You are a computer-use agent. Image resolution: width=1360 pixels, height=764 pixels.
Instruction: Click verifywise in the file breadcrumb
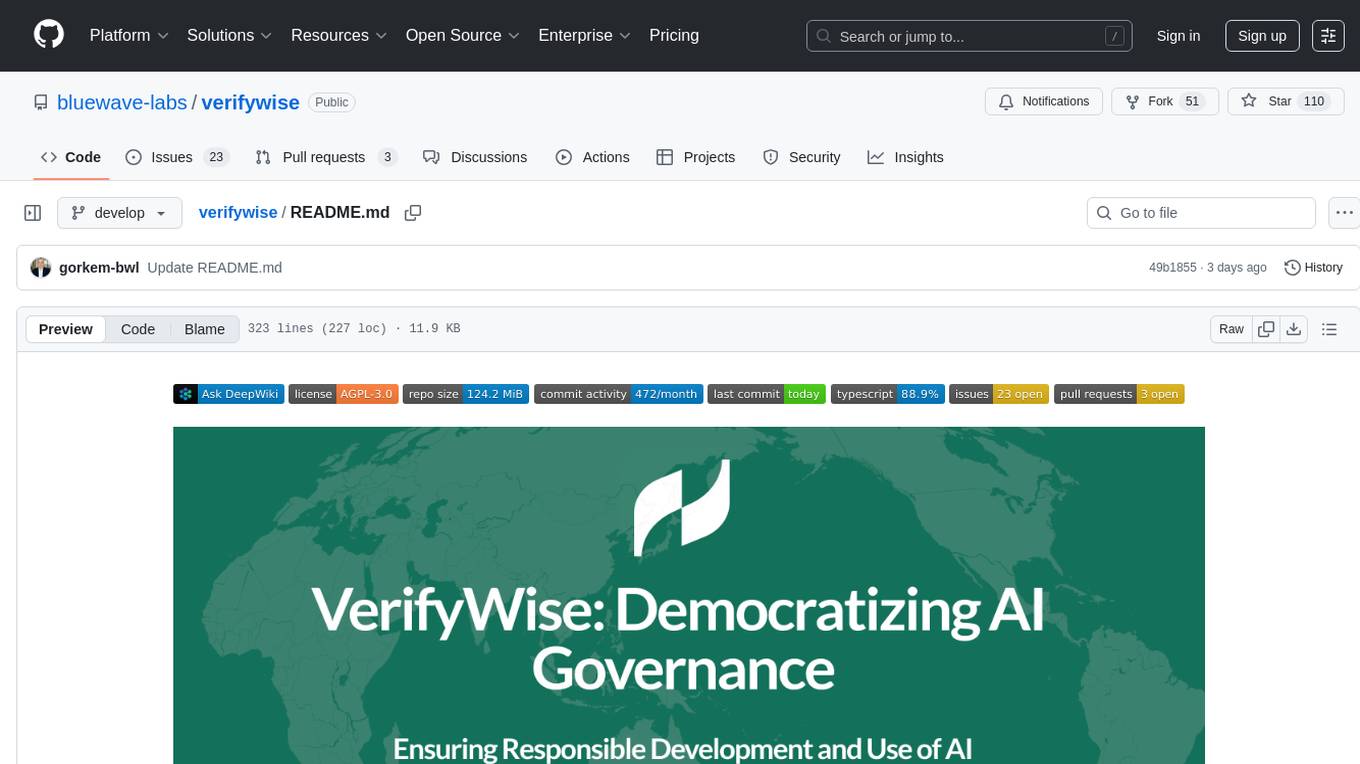pyautogui.click(x=238, y=213)
